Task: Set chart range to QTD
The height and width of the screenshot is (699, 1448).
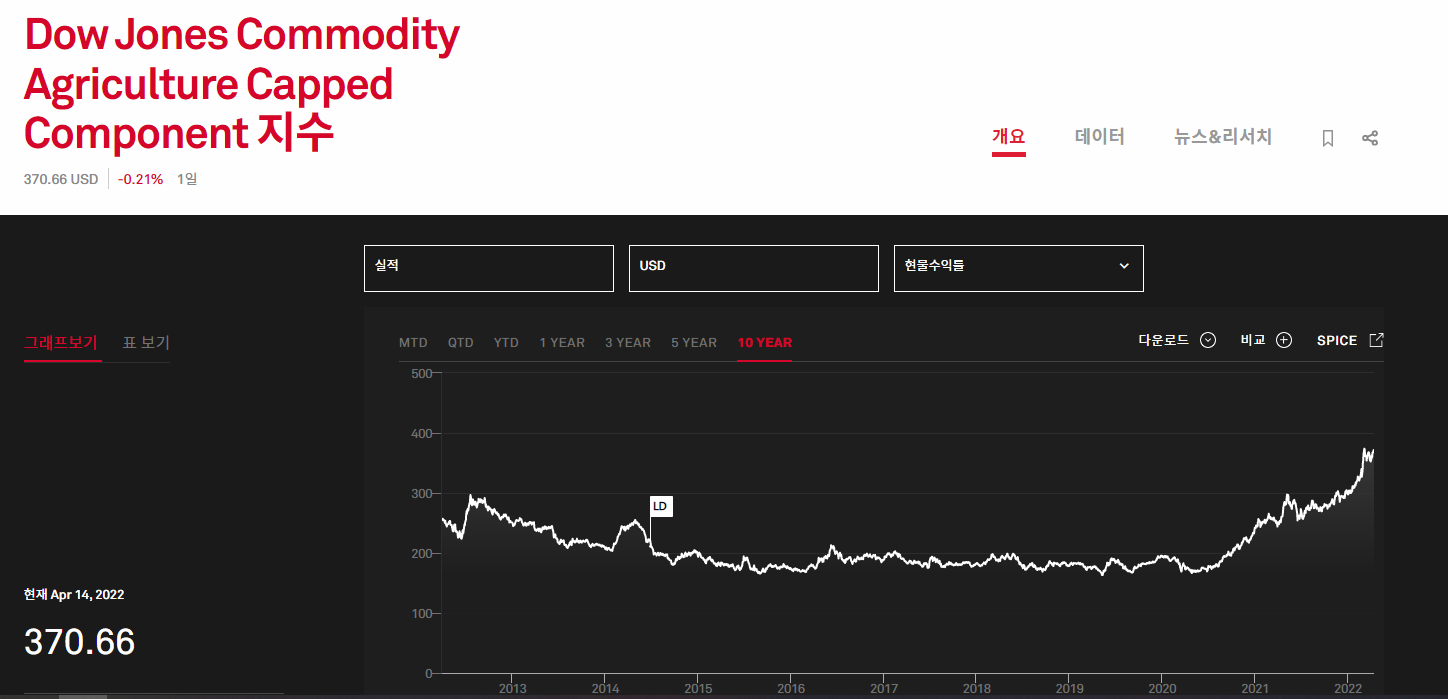Action: 461,343
